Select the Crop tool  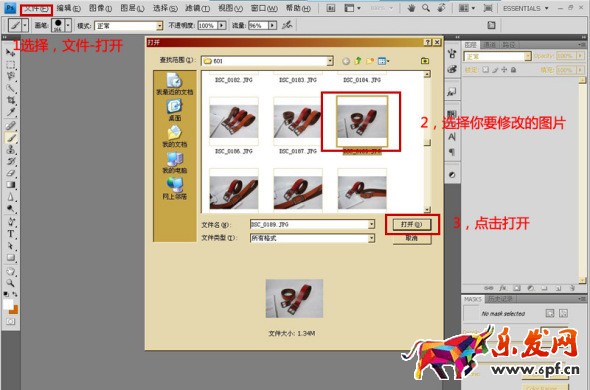pyautogui.click(x=10, y=100)
